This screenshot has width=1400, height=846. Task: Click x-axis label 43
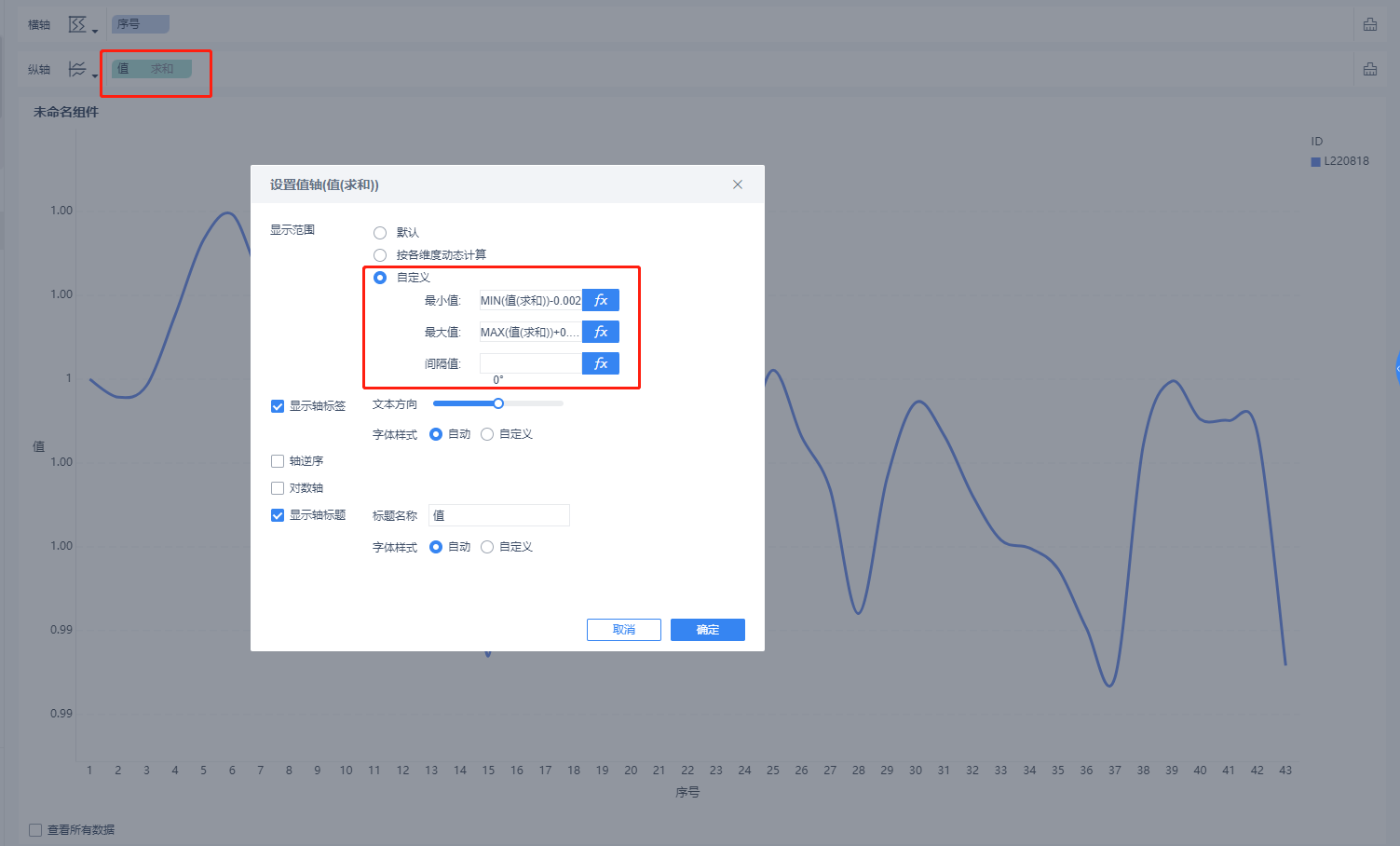[1285, 771]
